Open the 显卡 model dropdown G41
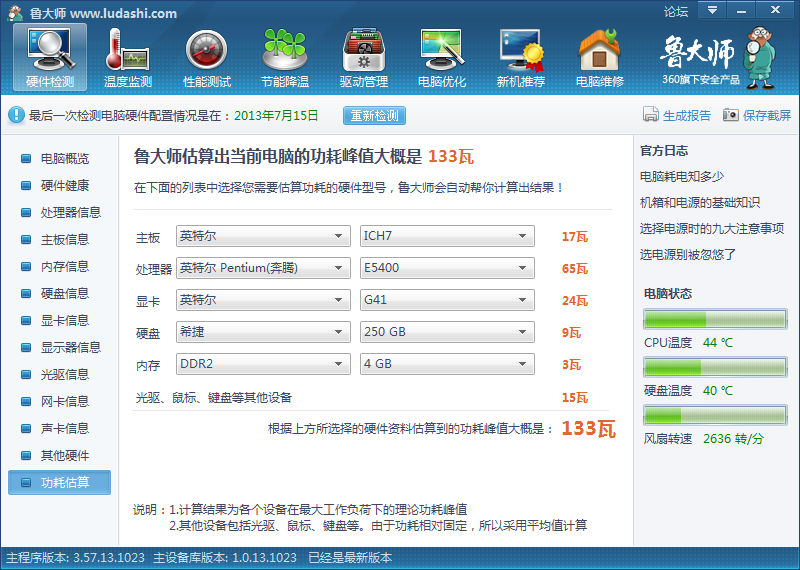The width and height of the screenshot is (800, 570). (447, 300)
